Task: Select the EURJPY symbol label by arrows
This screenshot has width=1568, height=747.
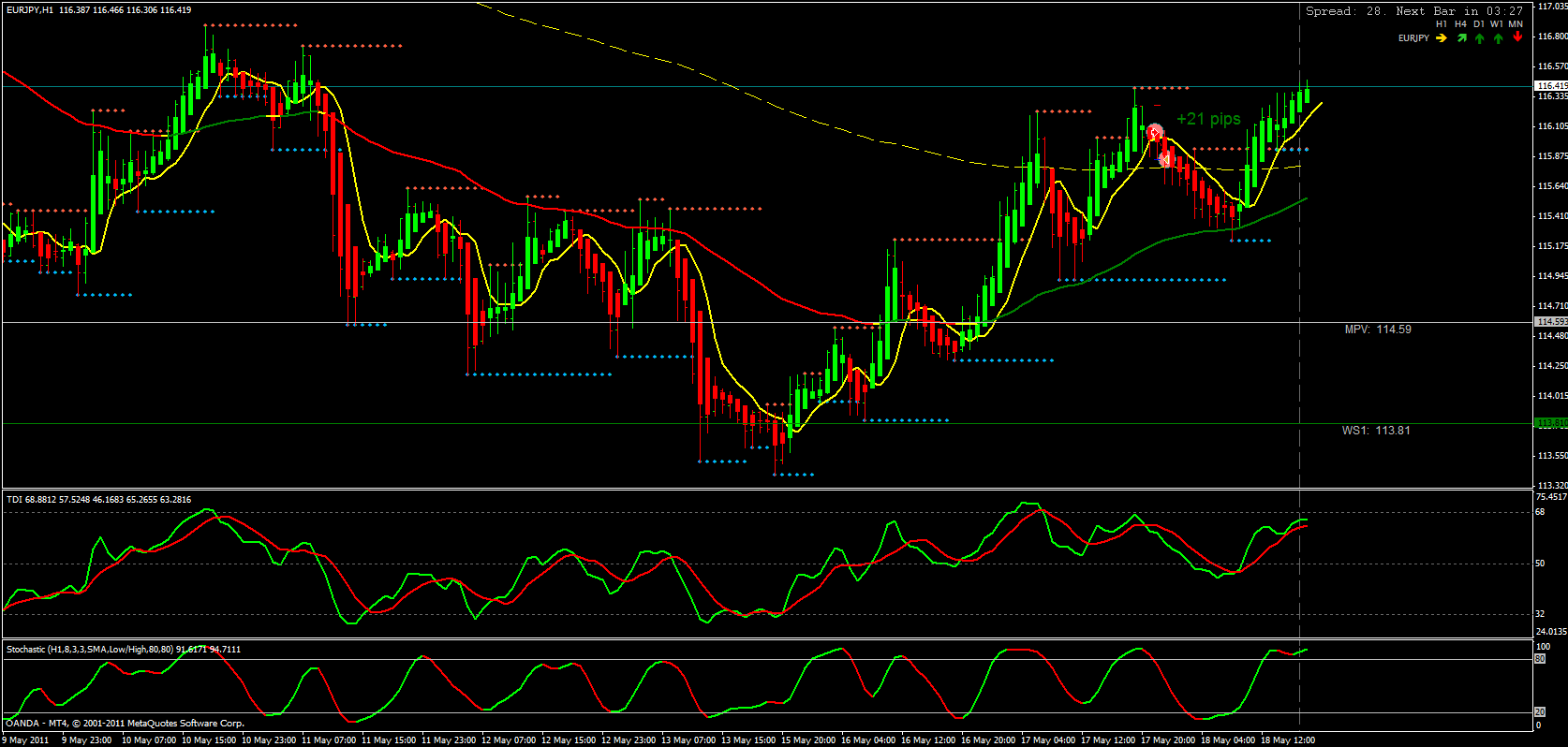Action: click(1413, 38)
